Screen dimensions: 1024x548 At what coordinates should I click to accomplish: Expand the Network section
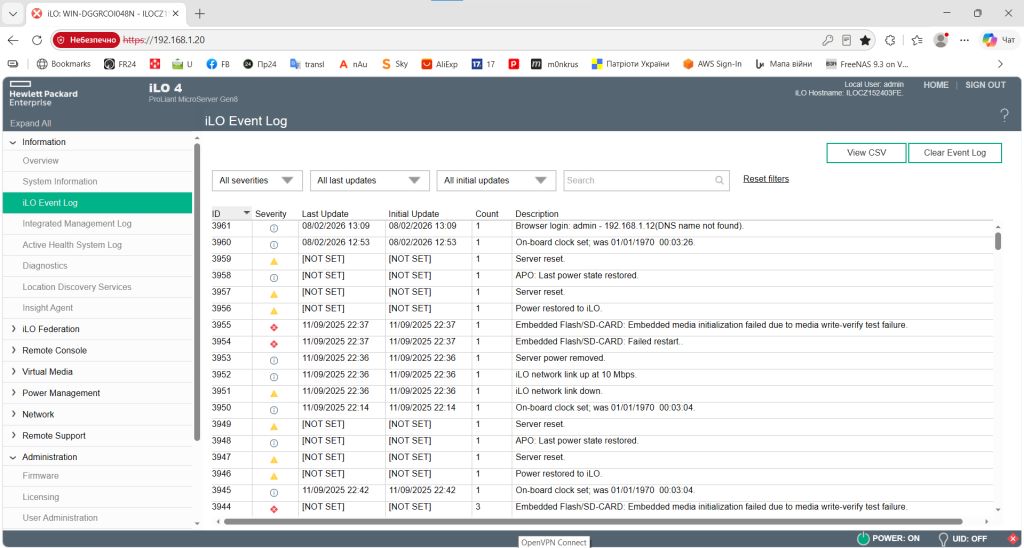tap(13, 414)
